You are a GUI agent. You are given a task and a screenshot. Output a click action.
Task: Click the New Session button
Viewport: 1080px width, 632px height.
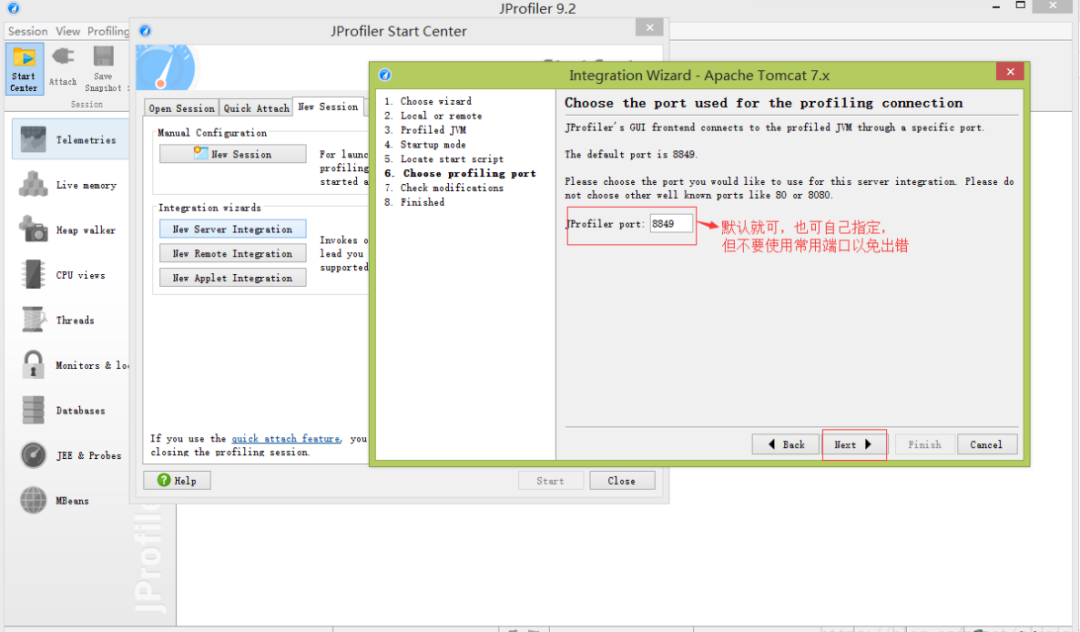pyautogui.click(x=233, y=154)
